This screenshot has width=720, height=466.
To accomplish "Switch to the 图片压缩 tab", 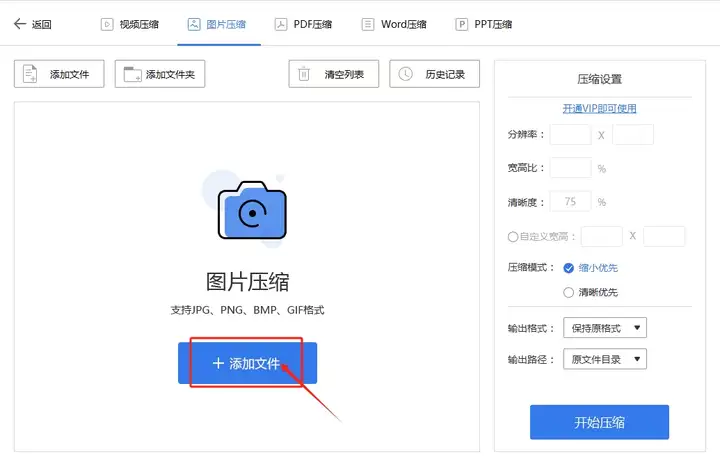I will click(x=217, y=24).
